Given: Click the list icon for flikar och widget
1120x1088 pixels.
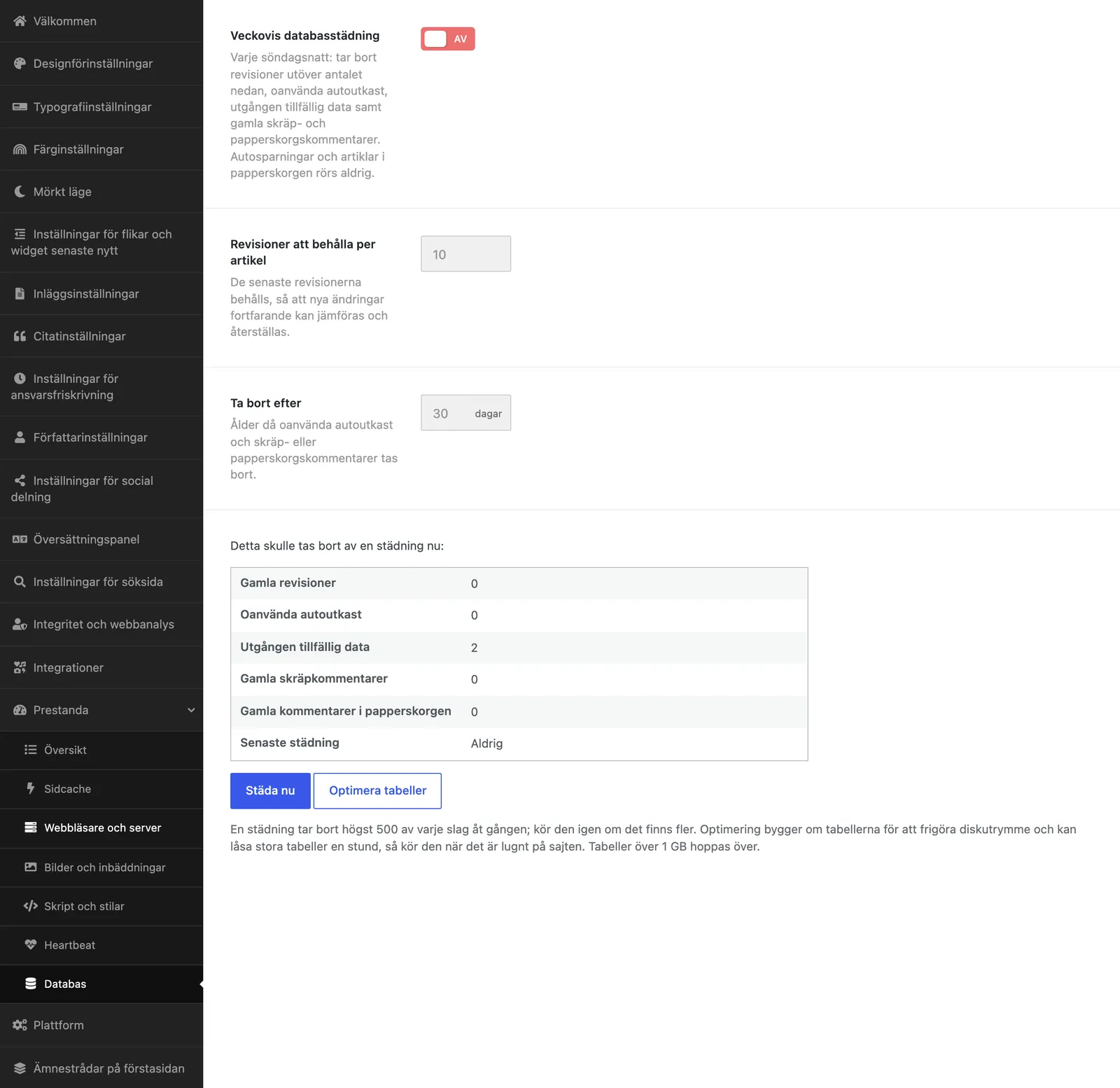Looking at the screenshot, I should coord(20,234).
